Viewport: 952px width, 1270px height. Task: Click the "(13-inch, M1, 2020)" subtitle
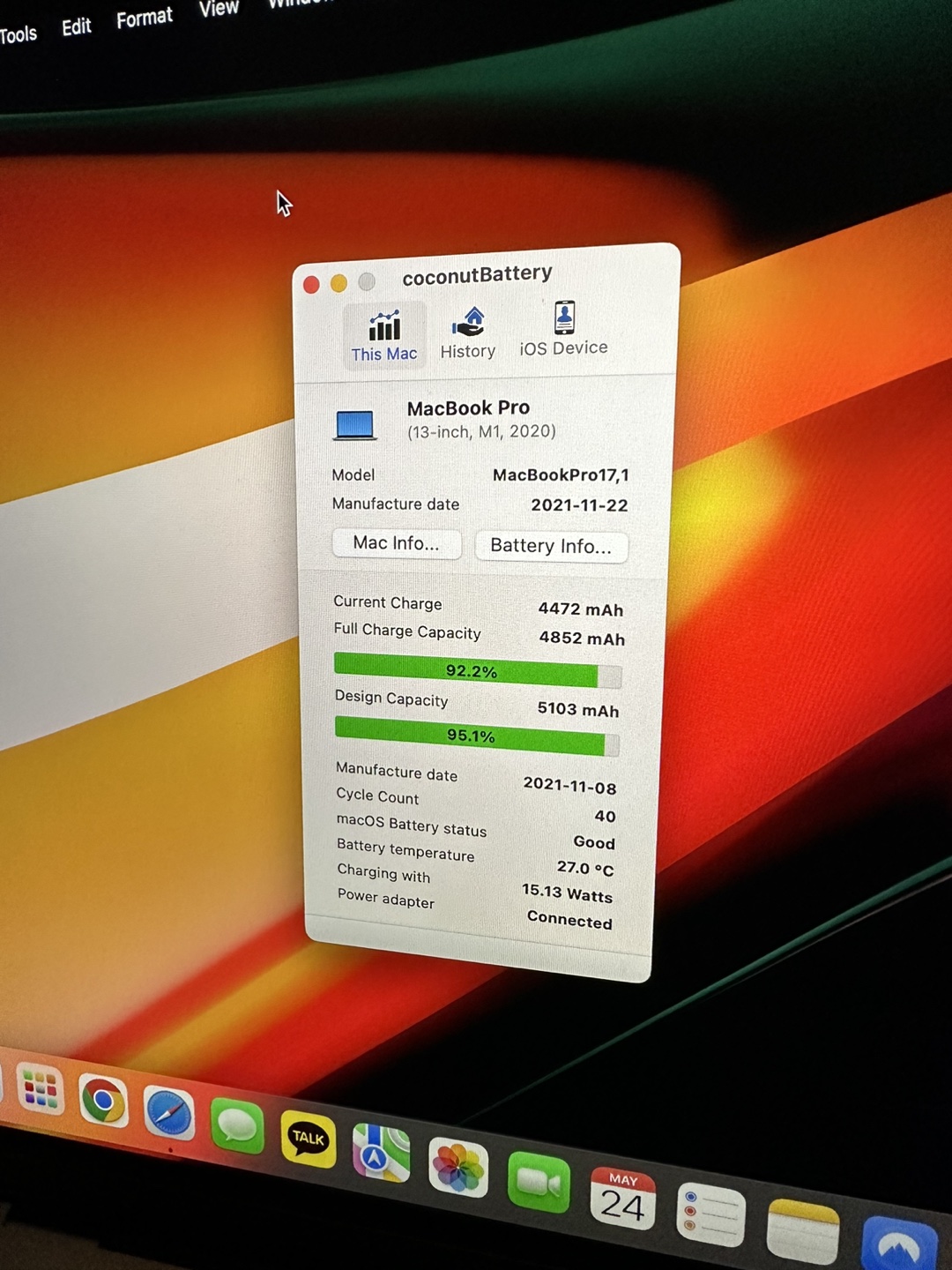point(481,431)
